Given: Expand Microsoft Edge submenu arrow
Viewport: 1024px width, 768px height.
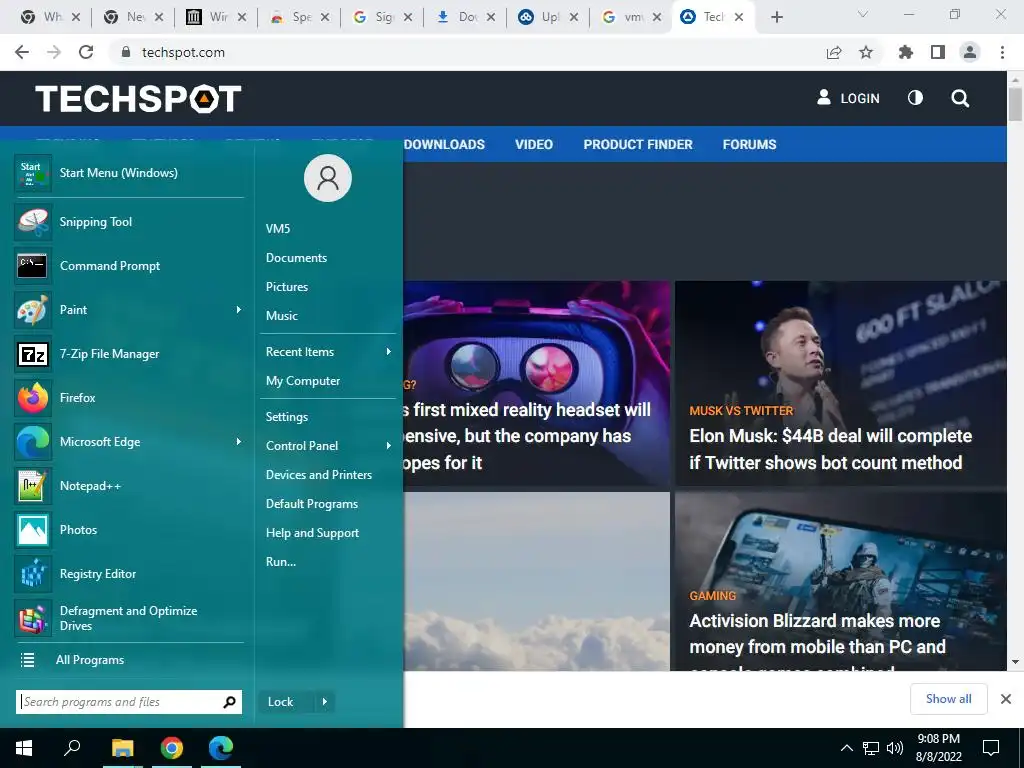Looking at the screenshot, I should coord(239,442).
